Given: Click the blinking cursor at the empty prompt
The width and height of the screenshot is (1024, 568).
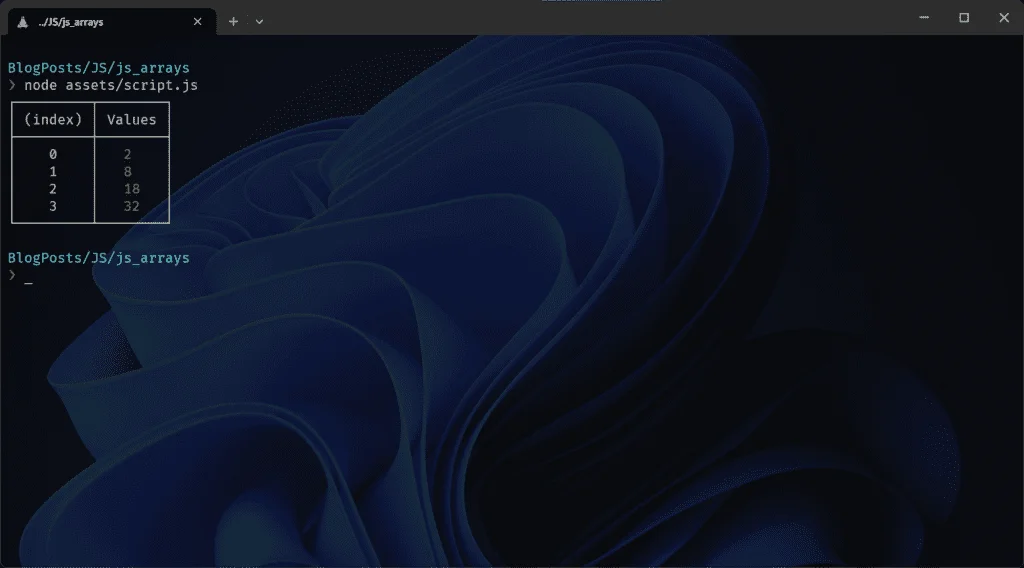Looking at the screenshot, I should pos(29,277).
